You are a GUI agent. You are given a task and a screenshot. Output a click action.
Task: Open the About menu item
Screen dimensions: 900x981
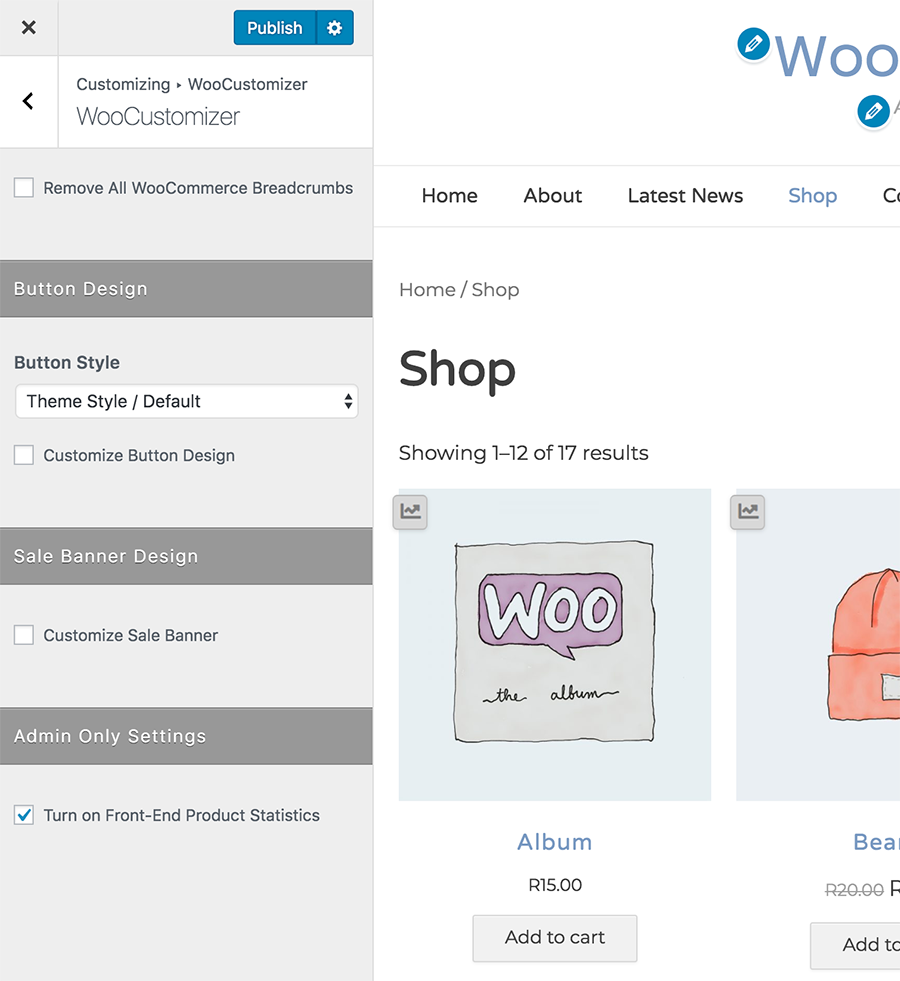point(553,196)
